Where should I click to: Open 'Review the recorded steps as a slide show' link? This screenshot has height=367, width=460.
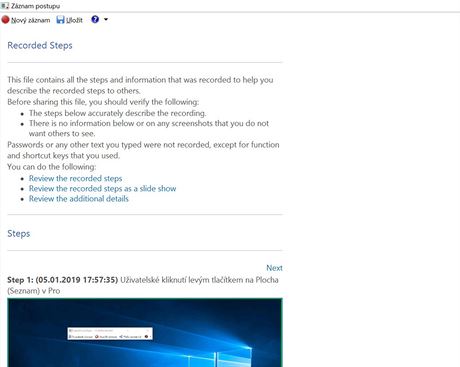102,188
